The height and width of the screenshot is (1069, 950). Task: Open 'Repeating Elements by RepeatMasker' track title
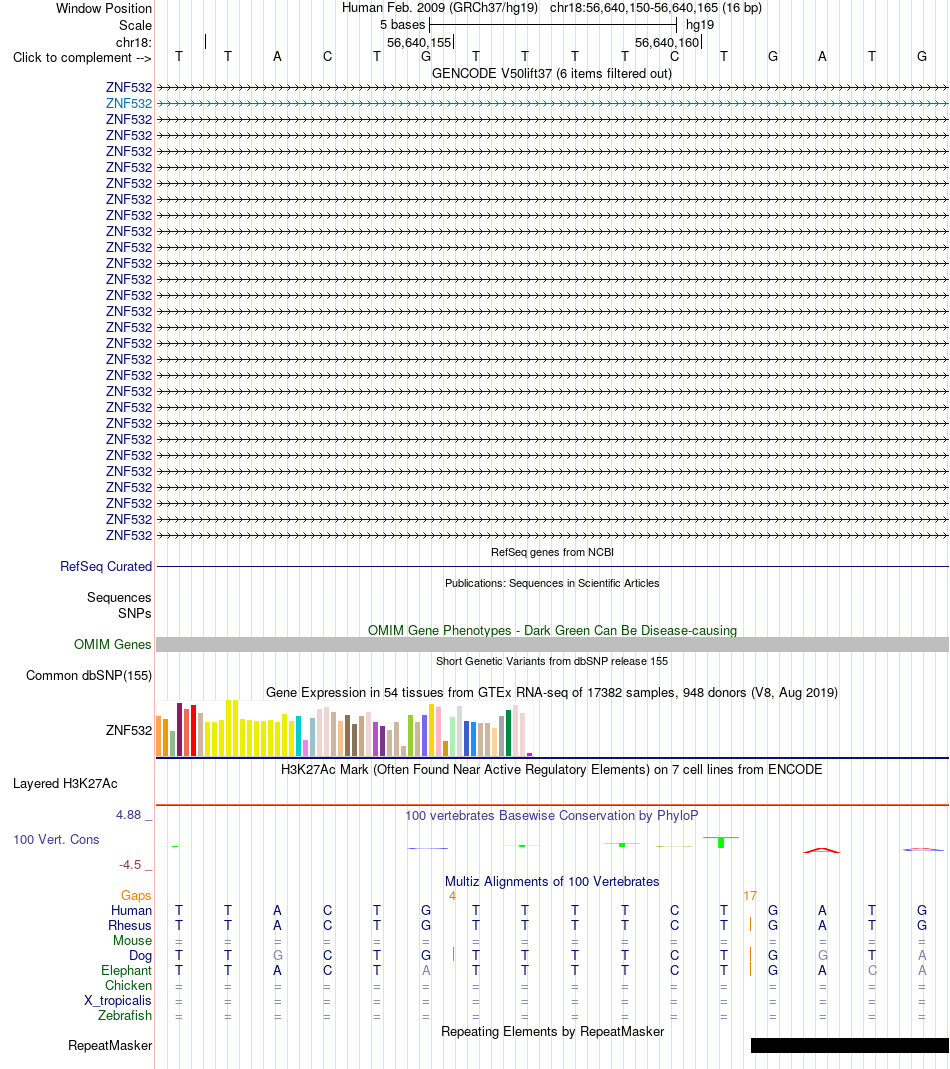click(x=552, y=1032)
